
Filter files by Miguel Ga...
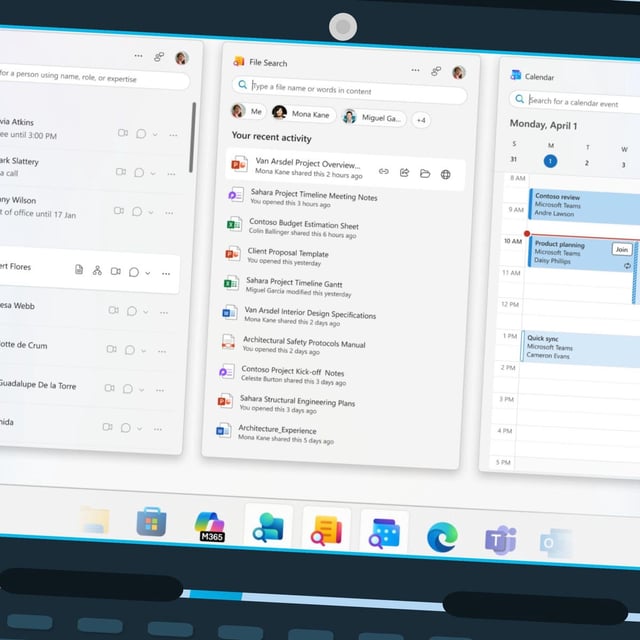click(374, 118)
